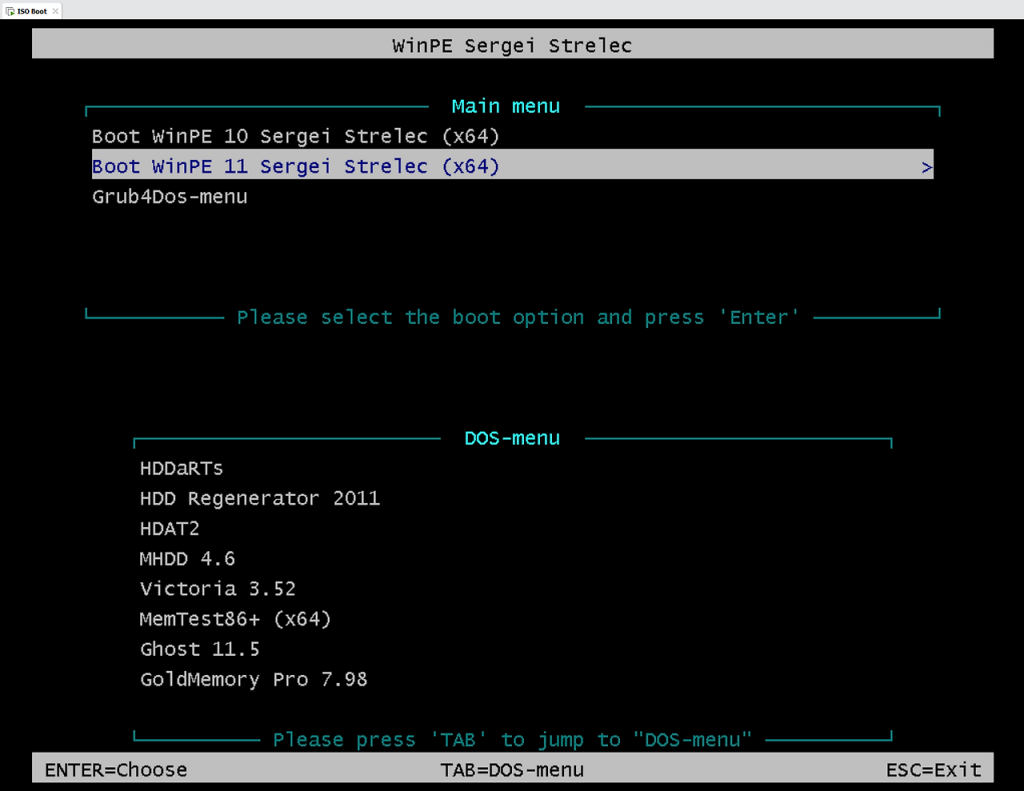Close the ISO Boot tab

[x=55, y=10]
